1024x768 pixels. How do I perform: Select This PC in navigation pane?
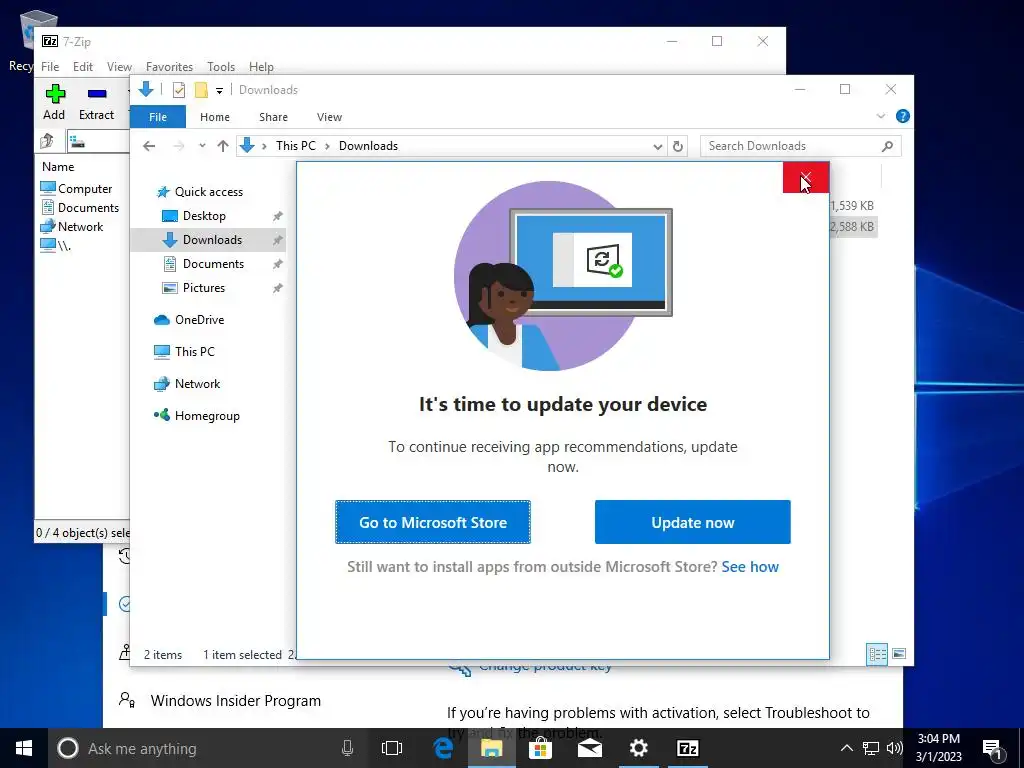(194, 351)
